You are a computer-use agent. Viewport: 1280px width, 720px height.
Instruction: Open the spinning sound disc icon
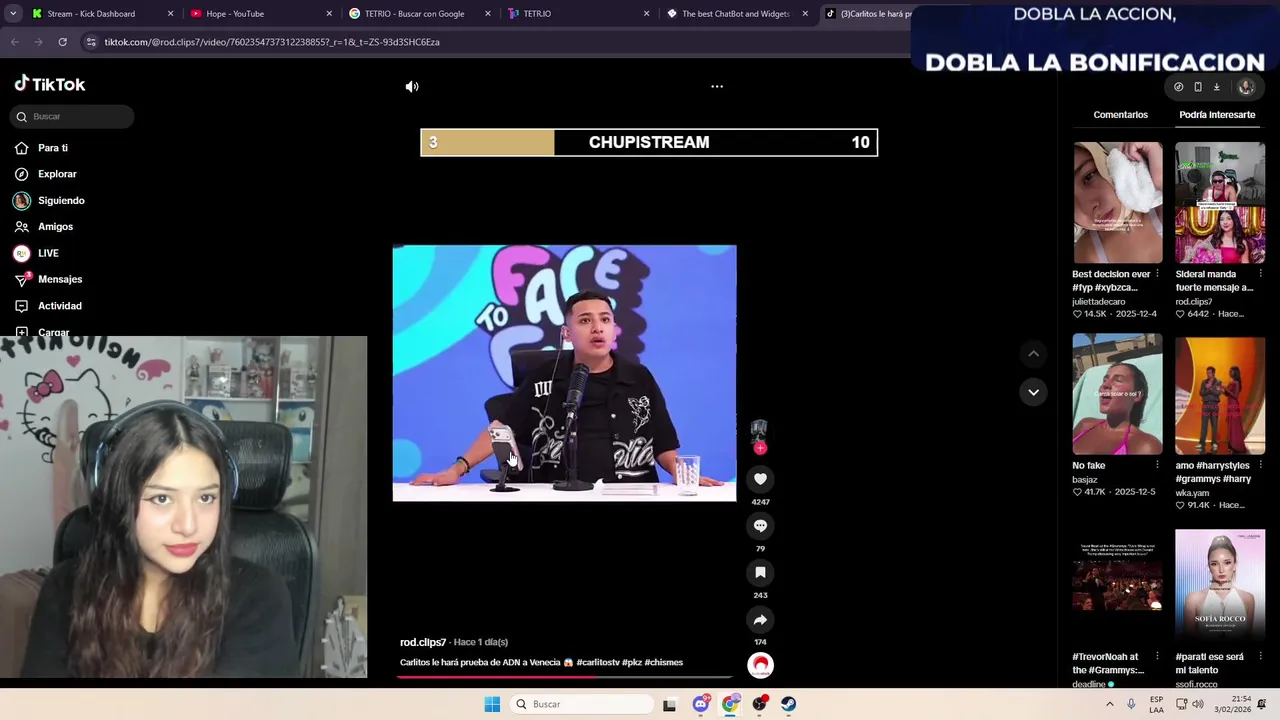coord(760,665)
